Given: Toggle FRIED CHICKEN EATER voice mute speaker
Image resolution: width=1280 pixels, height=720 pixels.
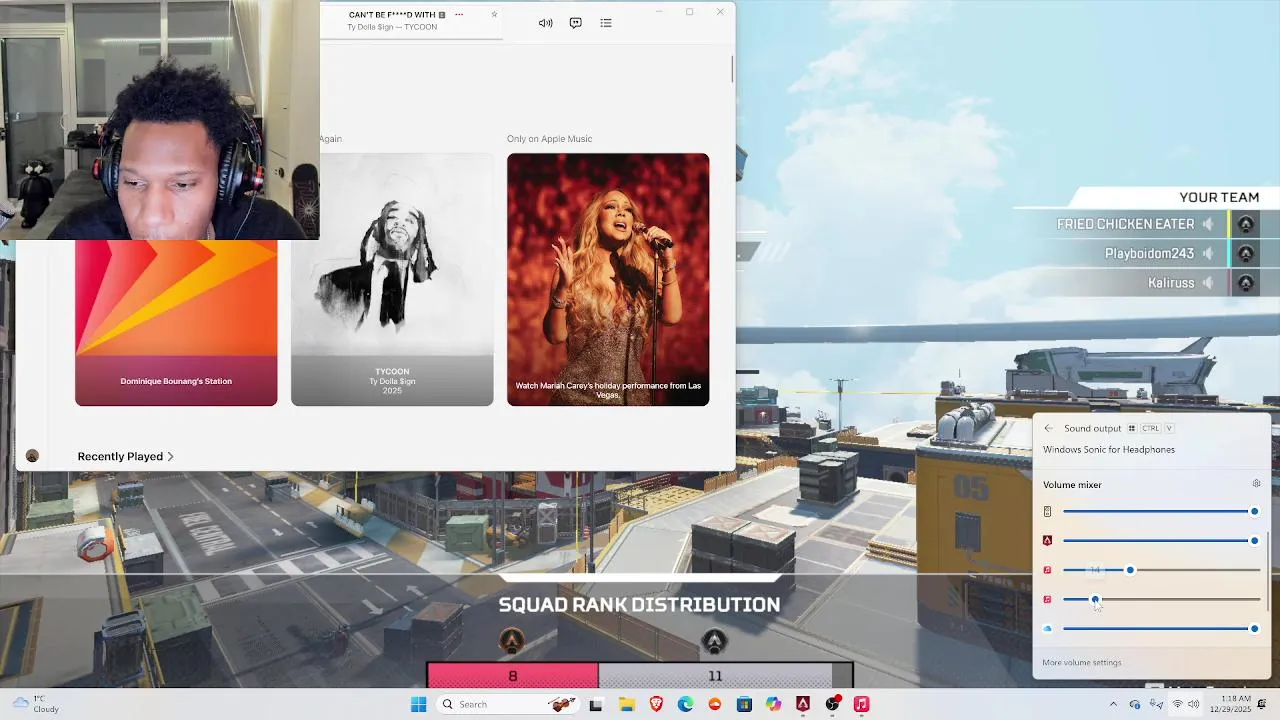Looking at the screenshot, I should (x=1208, y=224).
